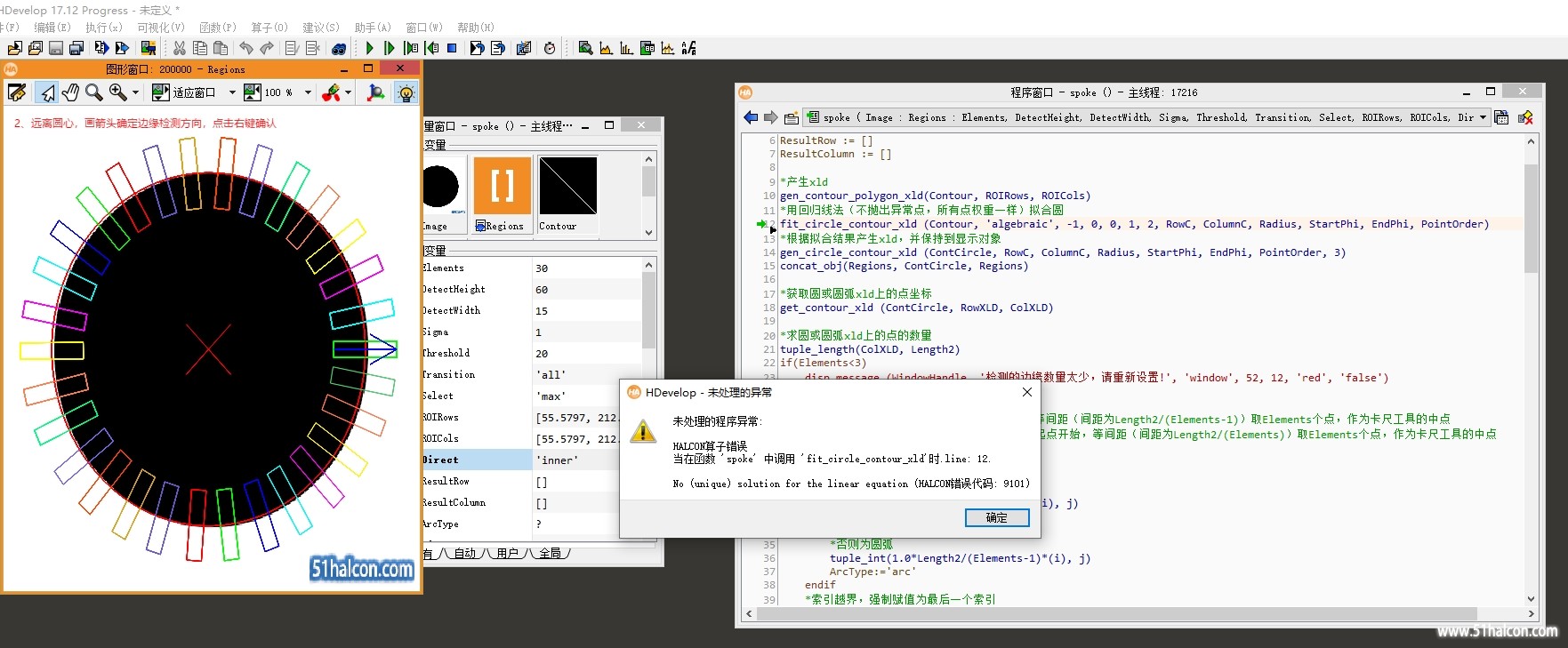Select the arrow pointer tool in graphics window
The width and height of the screenshot is (1568, 648).
click(48, 92)
